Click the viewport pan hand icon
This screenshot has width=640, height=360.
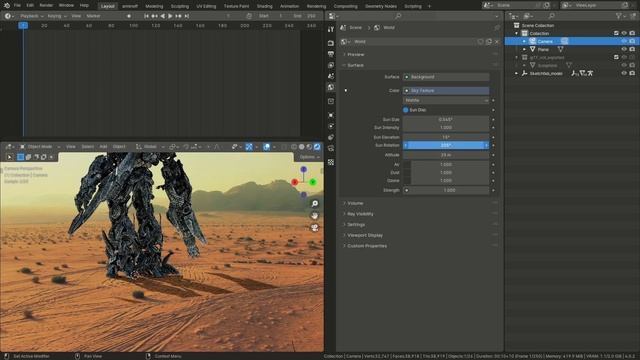click(x=315, y=216)
